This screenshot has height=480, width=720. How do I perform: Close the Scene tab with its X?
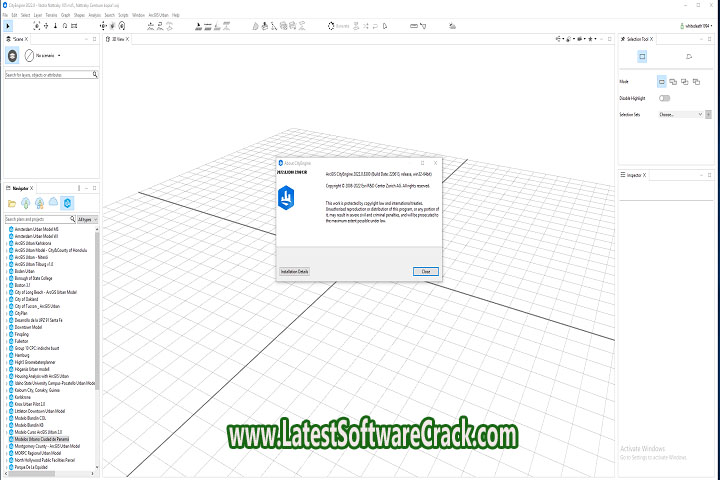coord(27,39)
